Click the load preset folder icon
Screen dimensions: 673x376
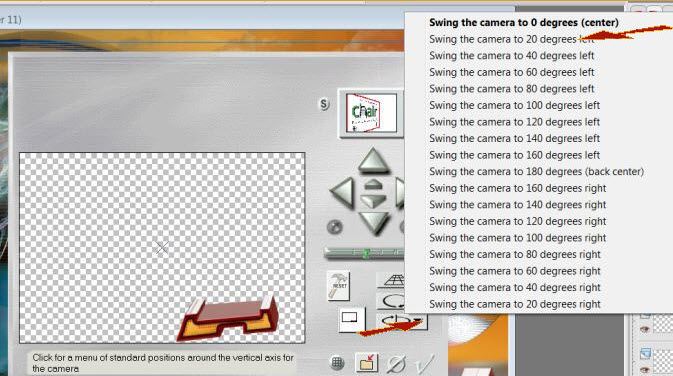point(366,363)
